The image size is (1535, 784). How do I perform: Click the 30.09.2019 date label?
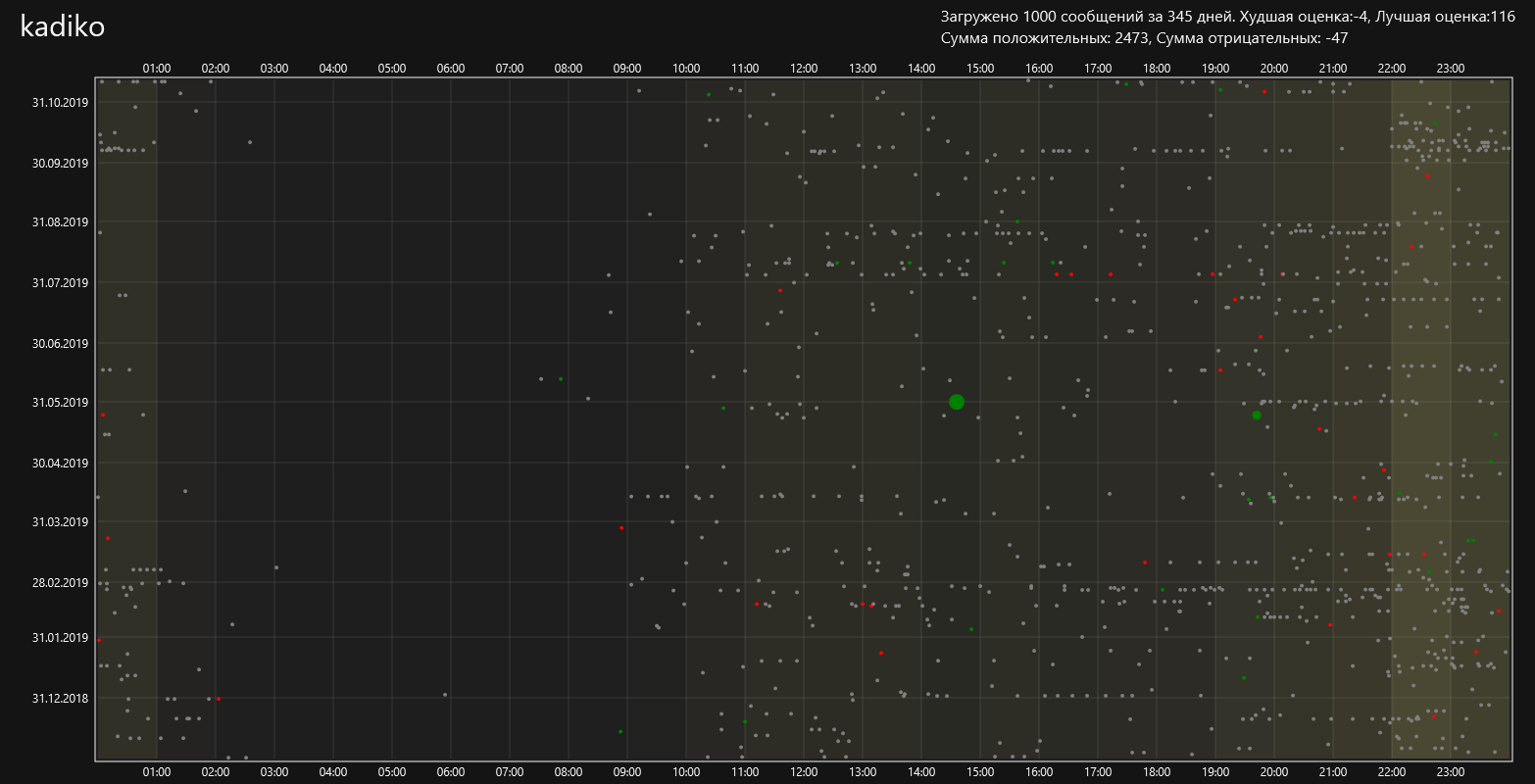[61, 164]
